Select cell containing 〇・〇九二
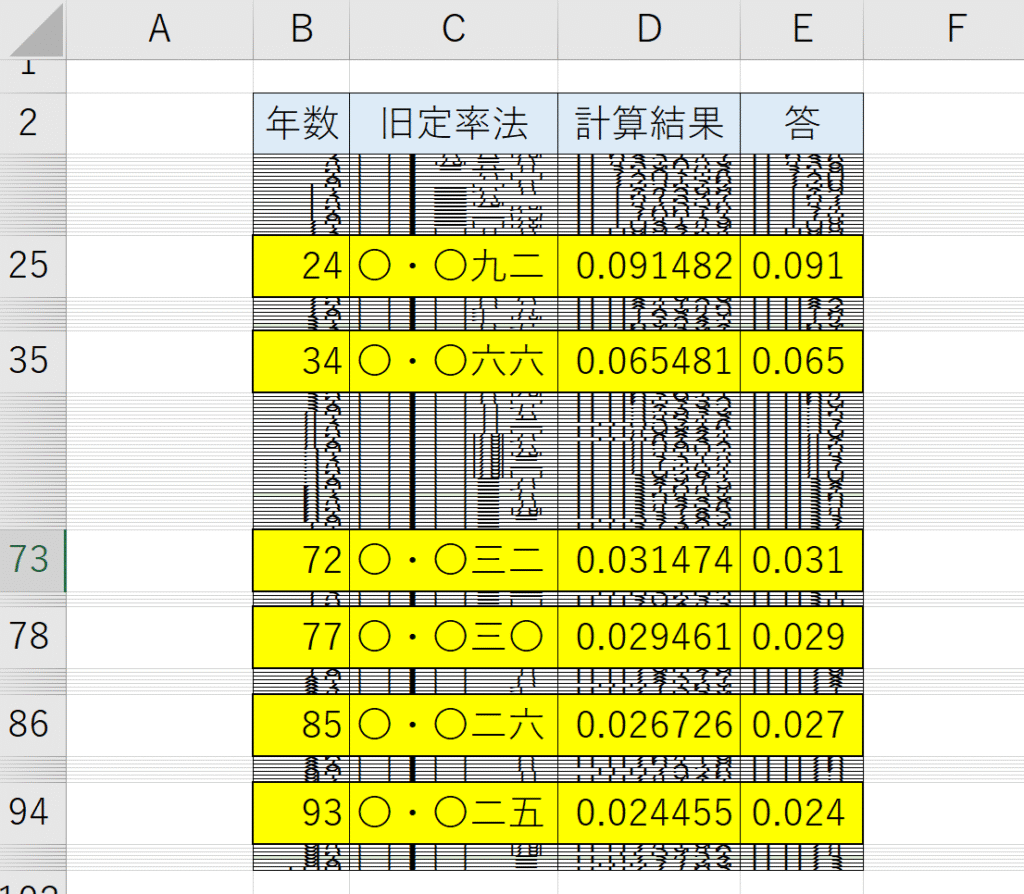This screenshot has height=894, width=1024. [453, 266]
